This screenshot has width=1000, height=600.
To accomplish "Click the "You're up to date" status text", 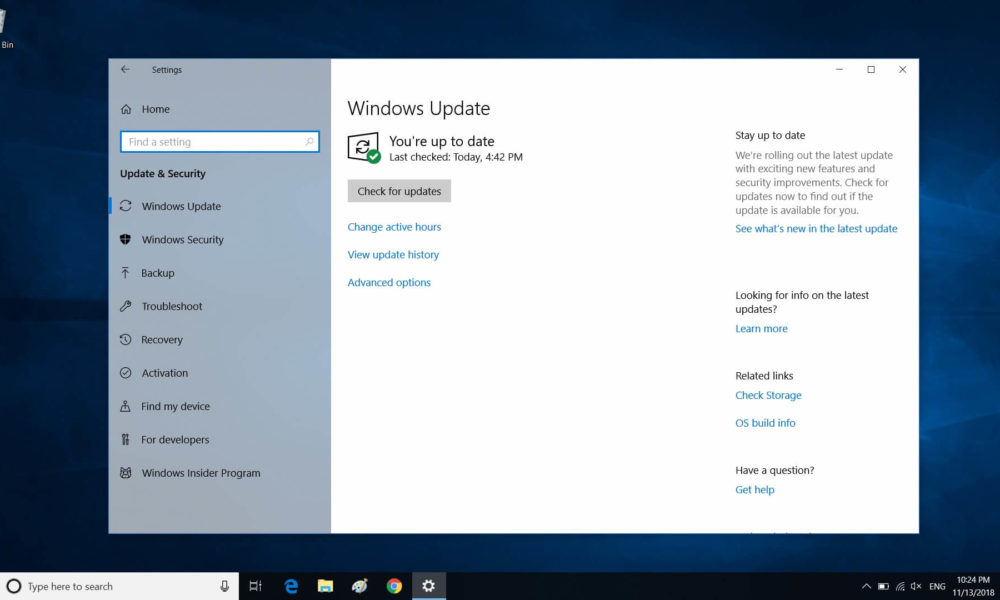I will pyautogui.click(x=441, y=141).
